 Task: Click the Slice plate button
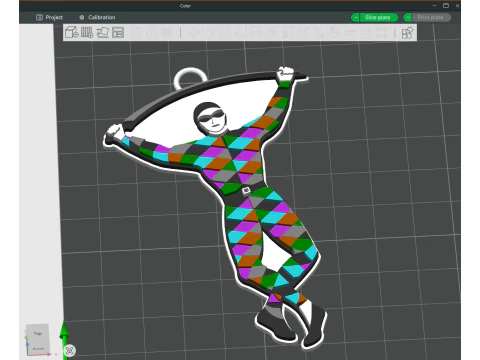[x=378, y=17]
